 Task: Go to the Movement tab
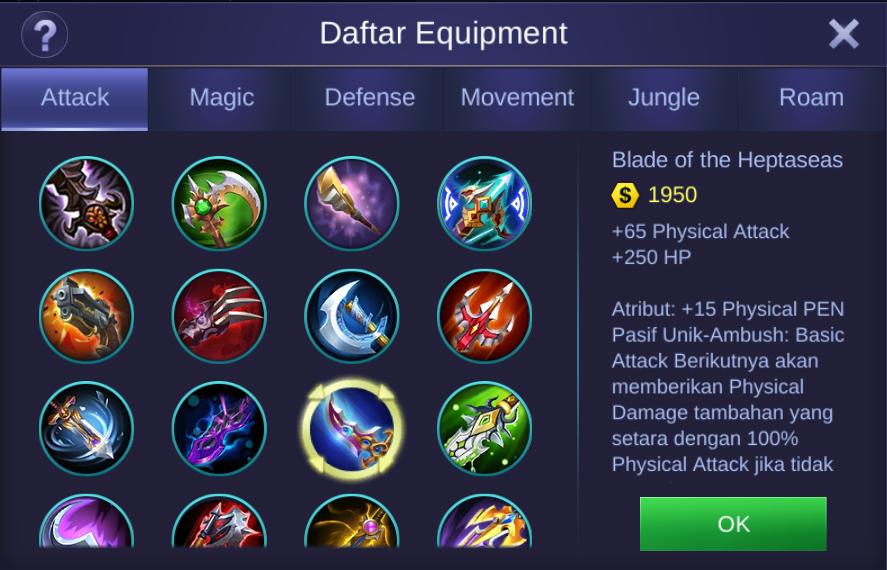pos(517,98)
